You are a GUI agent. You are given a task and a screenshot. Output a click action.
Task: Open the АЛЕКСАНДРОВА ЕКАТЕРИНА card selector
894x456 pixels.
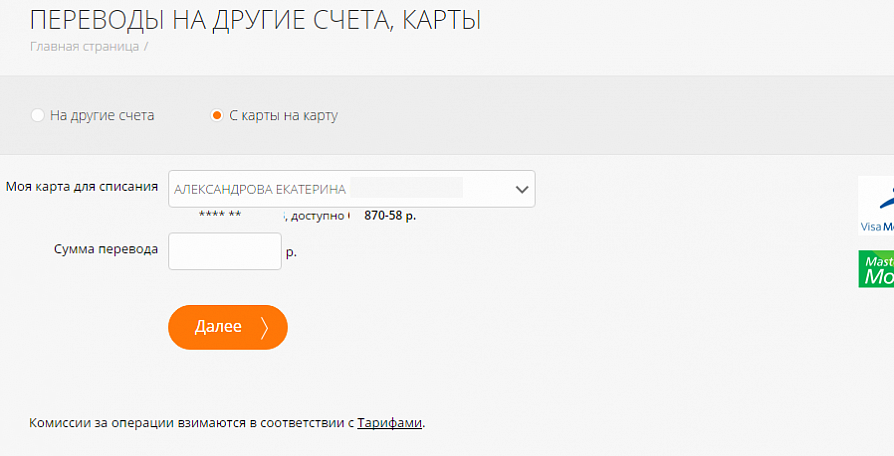(x=340, y=189)
